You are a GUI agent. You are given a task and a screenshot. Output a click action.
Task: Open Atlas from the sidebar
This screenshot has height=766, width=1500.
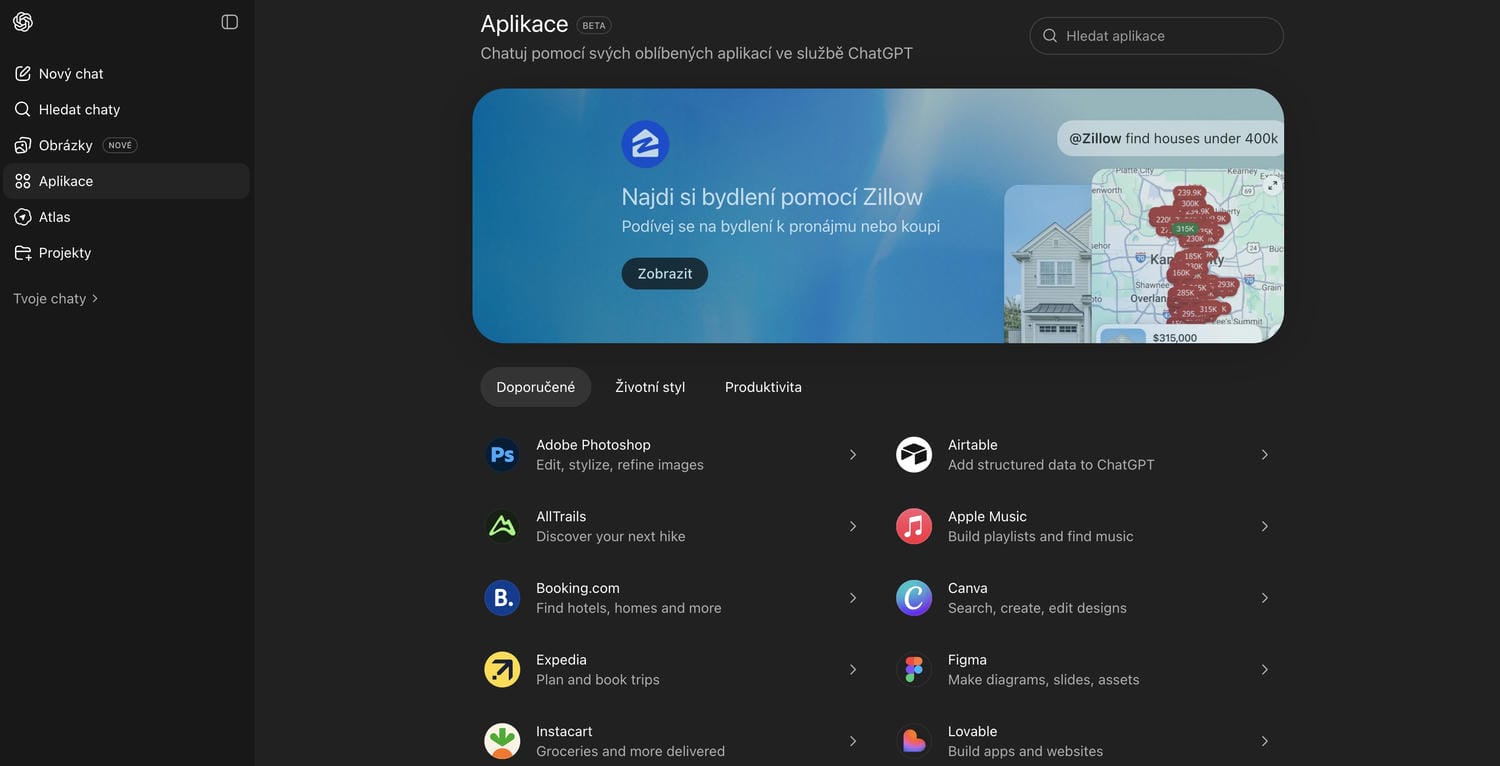[x=54, y=217]
